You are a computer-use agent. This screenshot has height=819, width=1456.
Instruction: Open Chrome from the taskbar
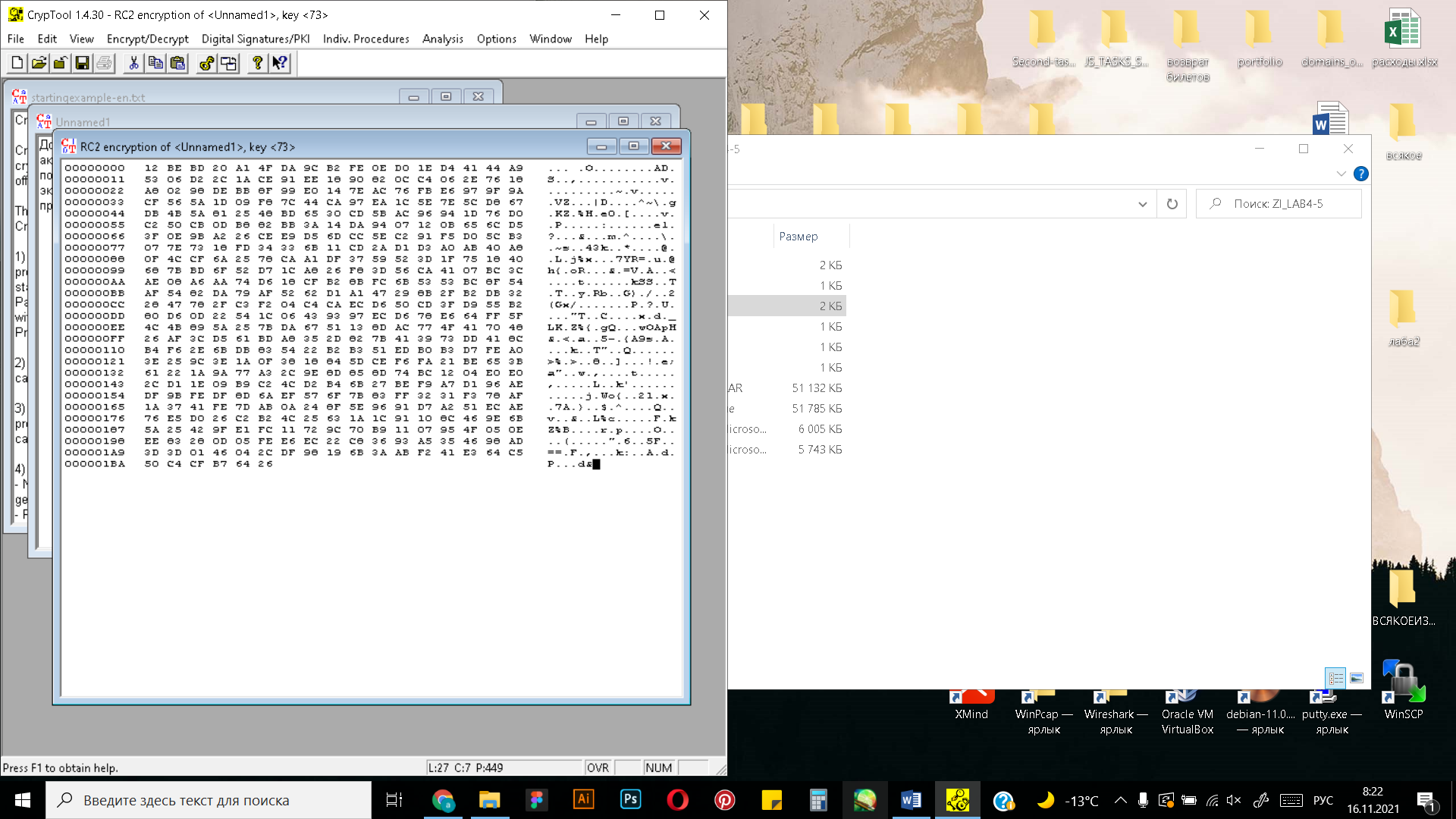443,800
